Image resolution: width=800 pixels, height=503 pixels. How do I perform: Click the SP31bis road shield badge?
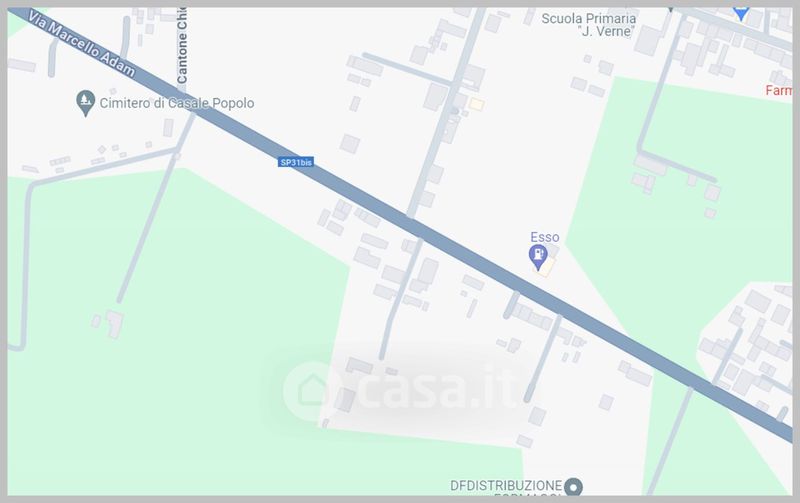[296, 162]
